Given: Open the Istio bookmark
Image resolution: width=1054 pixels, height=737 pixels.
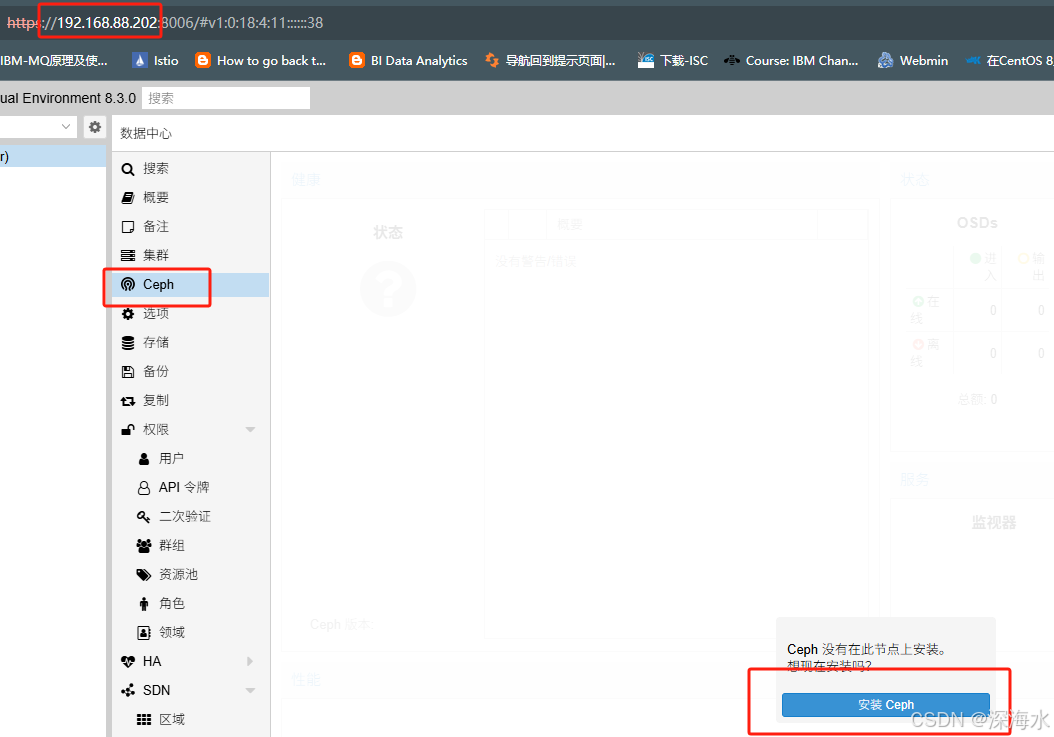Looking at the screenshot, I should click(156, 61).
